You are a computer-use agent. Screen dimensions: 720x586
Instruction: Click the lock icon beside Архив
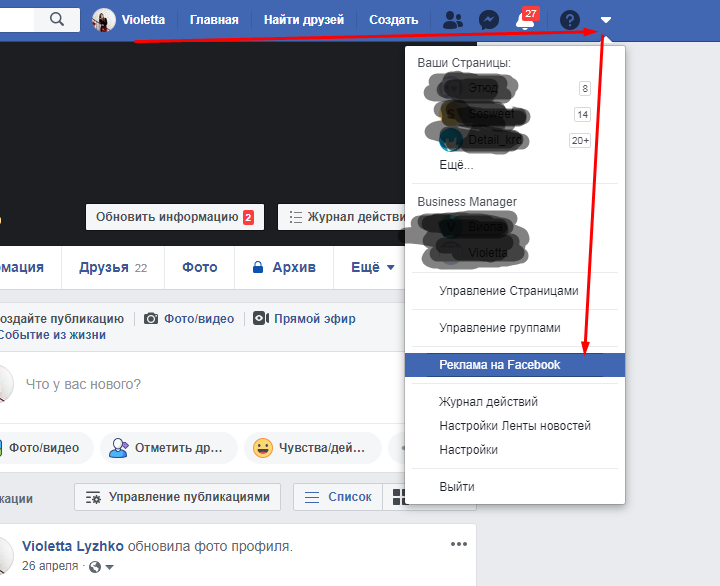(258, 267)
